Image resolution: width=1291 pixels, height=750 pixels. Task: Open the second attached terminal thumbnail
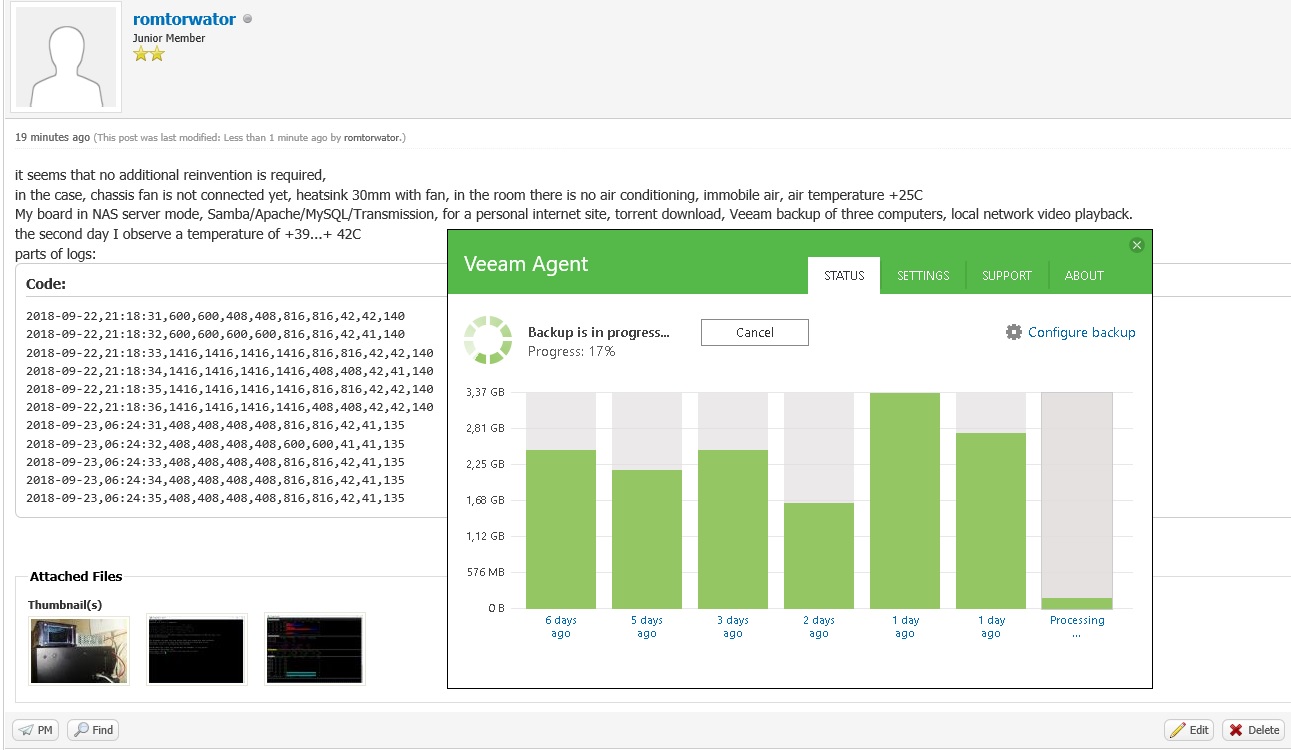(x=196, y=650)
